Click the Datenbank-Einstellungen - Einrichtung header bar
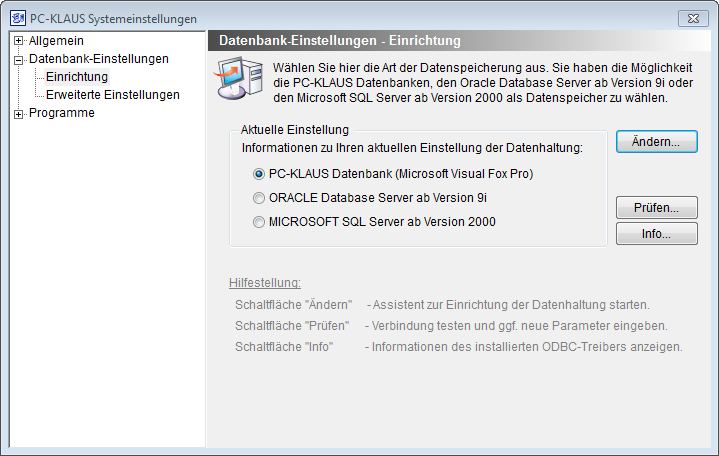Screen dimensions: 719x456 click(x=460, y=41)
